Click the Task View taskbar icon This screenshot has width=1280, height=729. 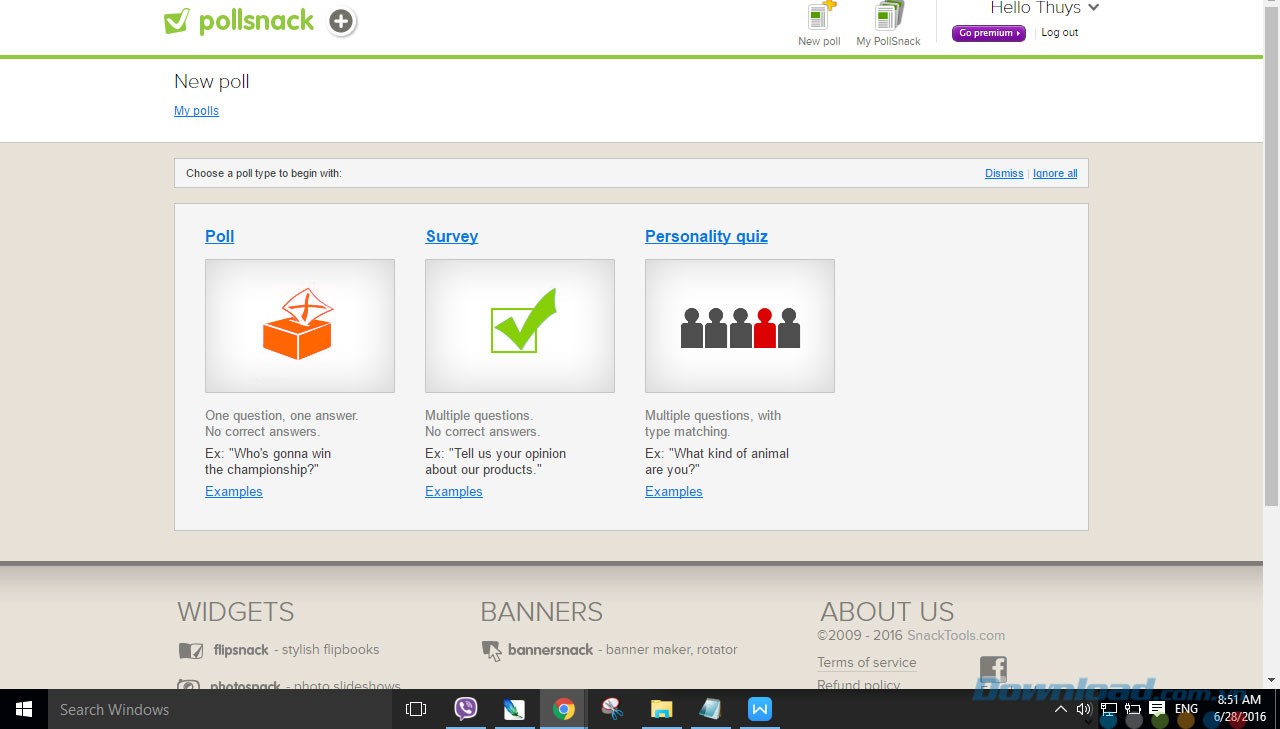point(416,709)
